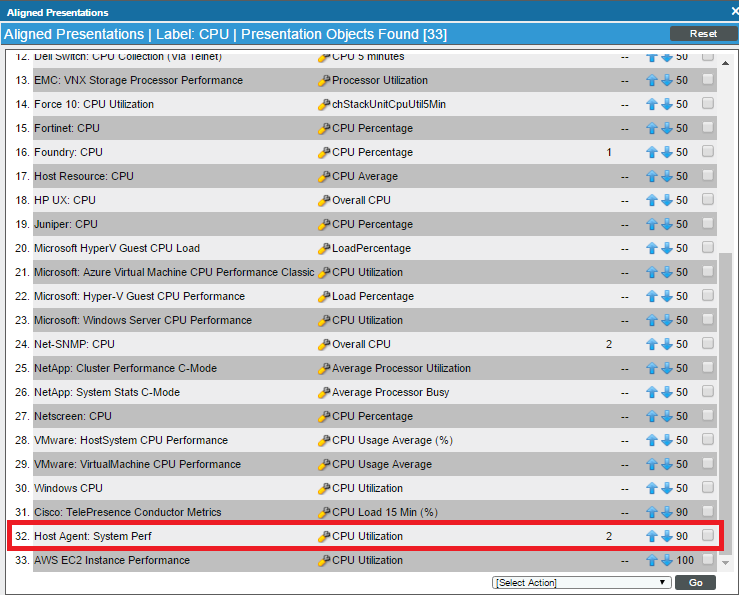Move Windows CPU row up
This screenshot has width=739, height=595.
click(651, 488)
